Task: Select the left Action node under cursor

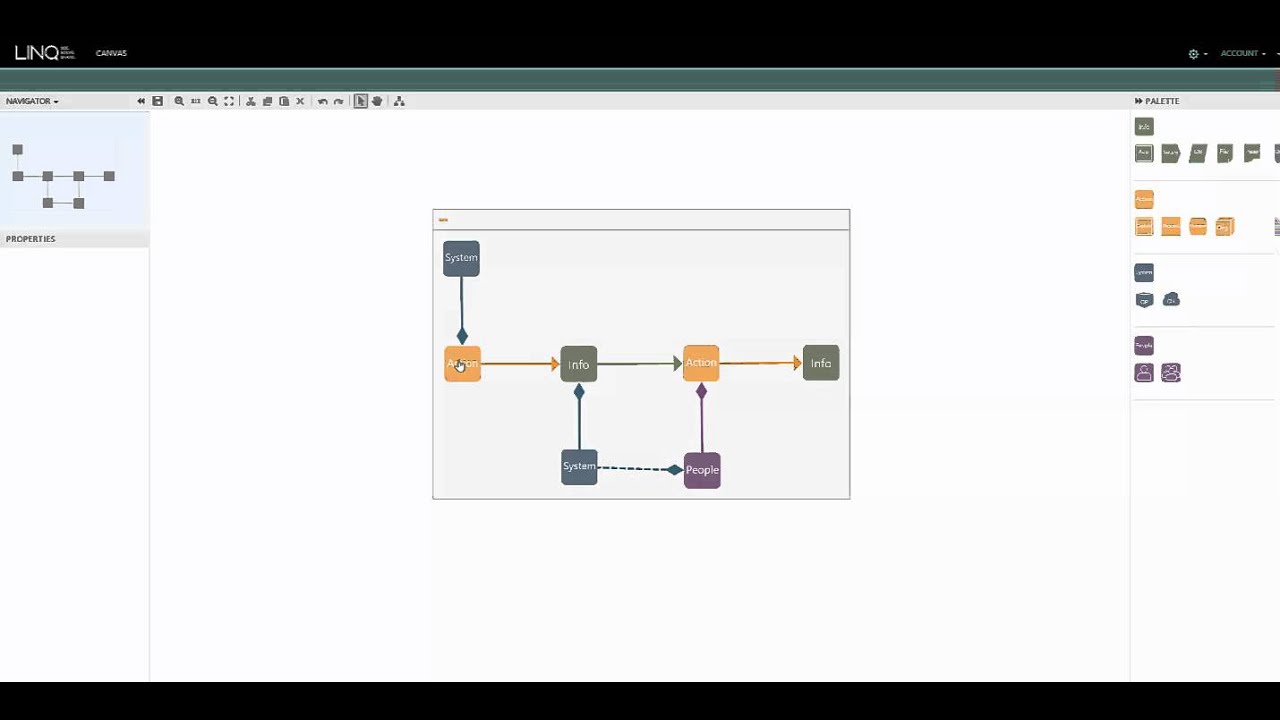Action: click(x=462, y=364)
